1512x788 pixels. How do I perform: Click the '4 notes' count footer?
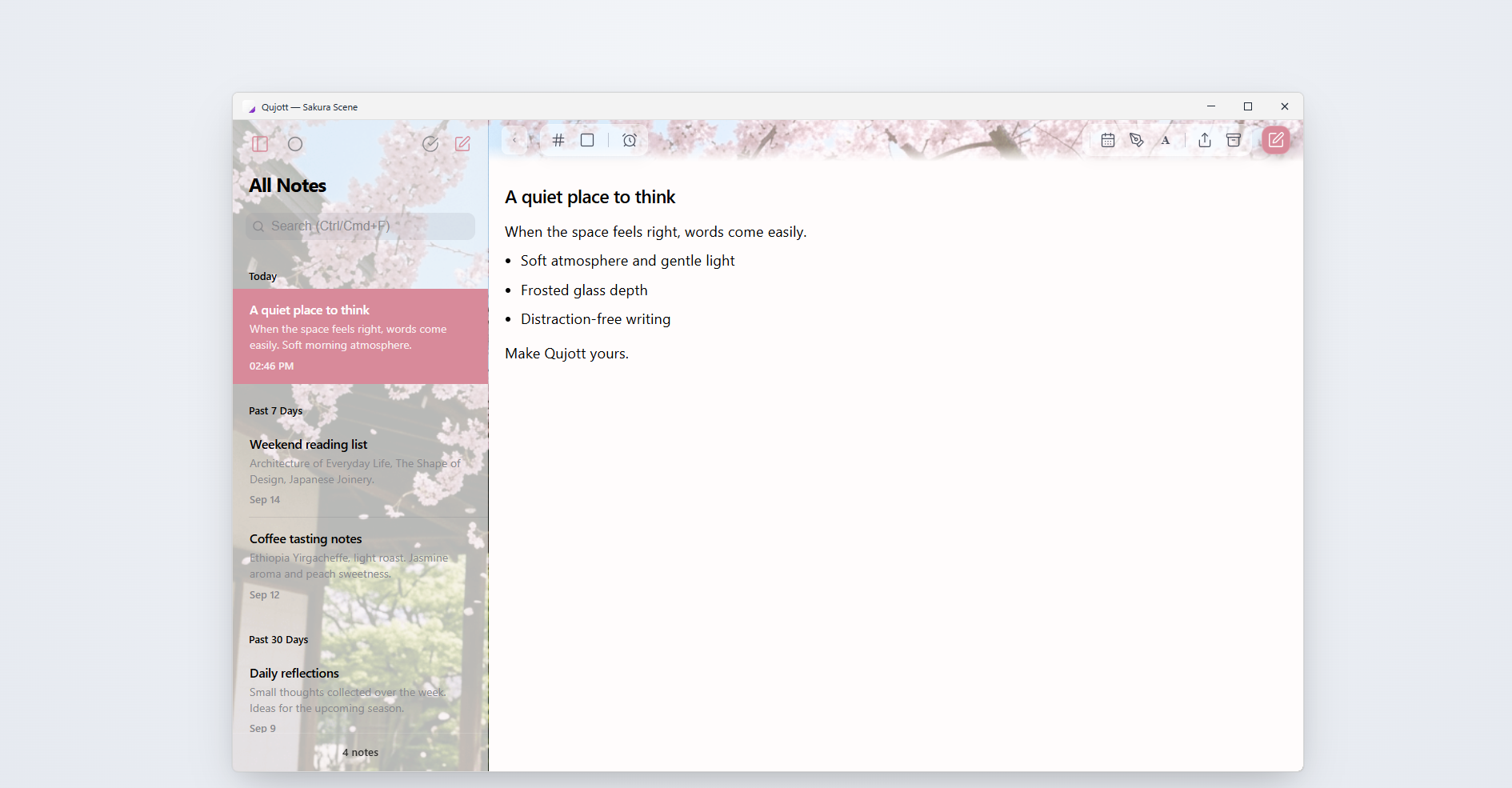click(361, 753)
